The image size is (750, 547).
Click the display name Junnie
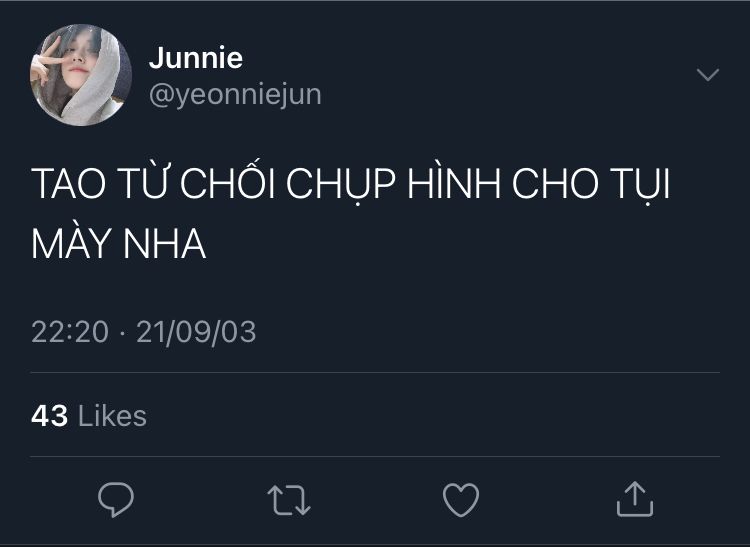[x=196, y=58]
